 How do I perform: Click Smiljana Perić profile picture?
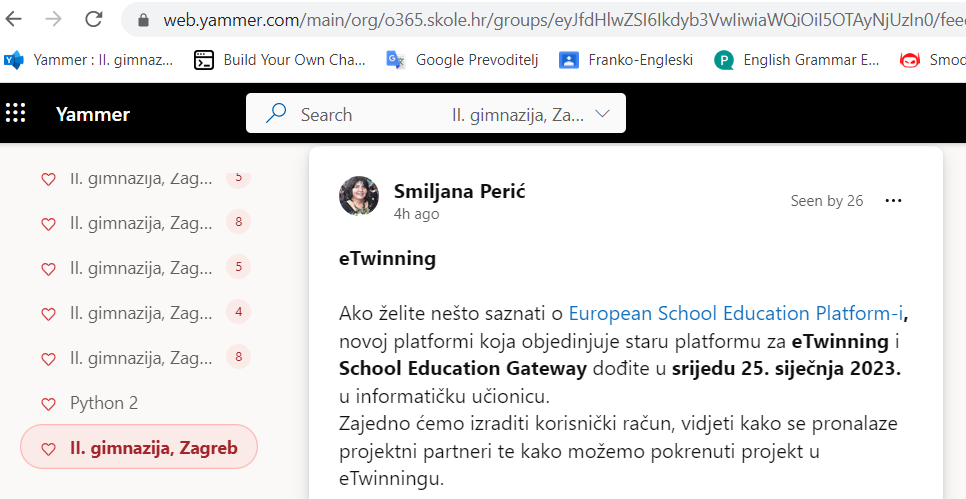[359, 196]
